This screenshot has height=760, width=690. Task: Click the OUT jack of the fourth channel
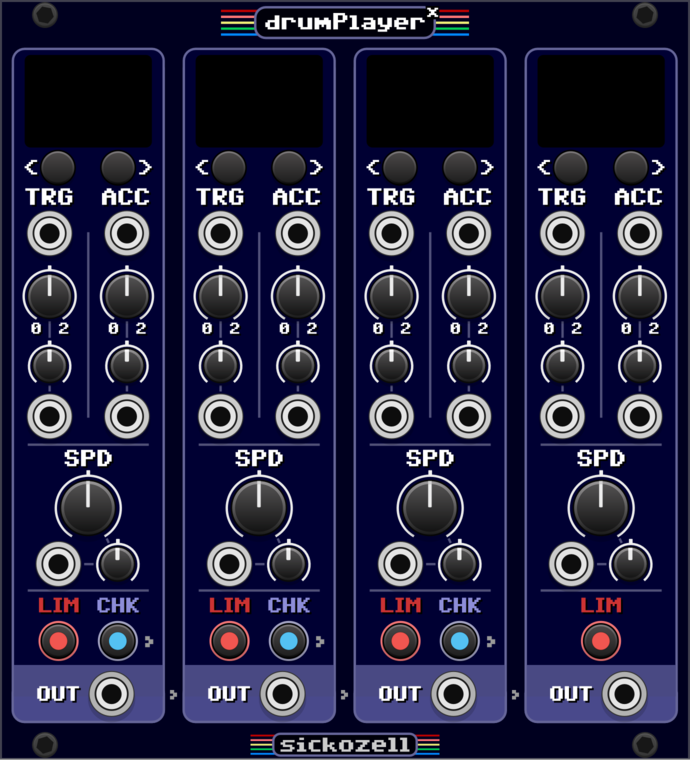pos(624,694)
